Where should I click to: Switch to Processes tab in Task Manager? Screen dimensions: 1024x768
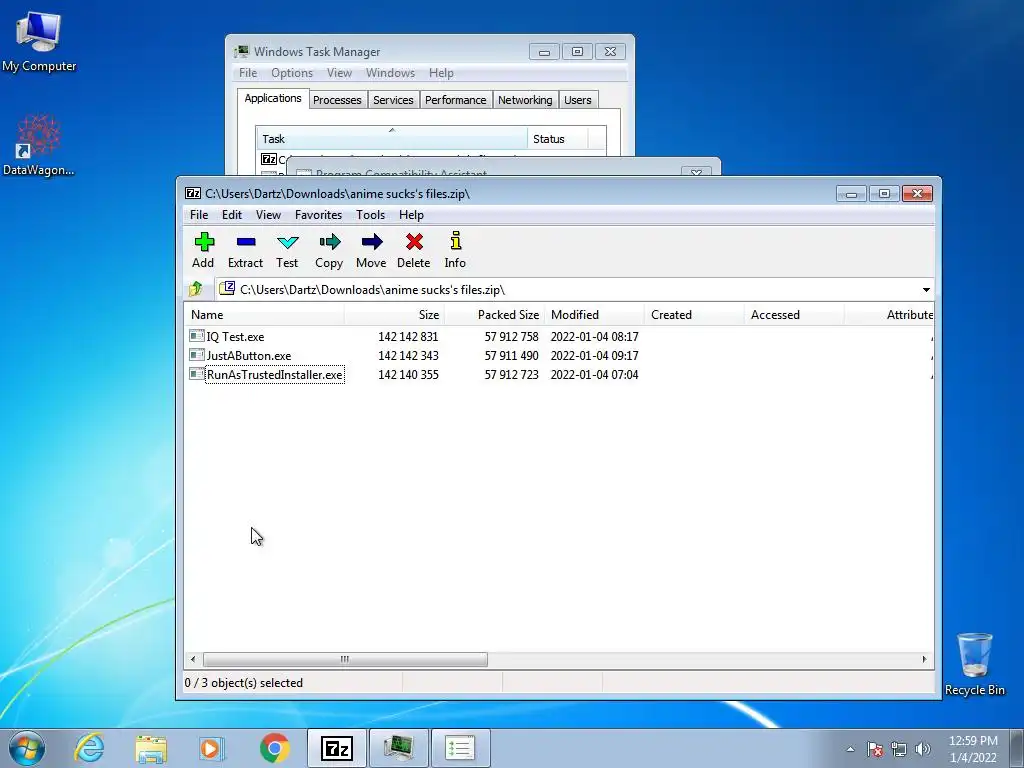point(337,100)
